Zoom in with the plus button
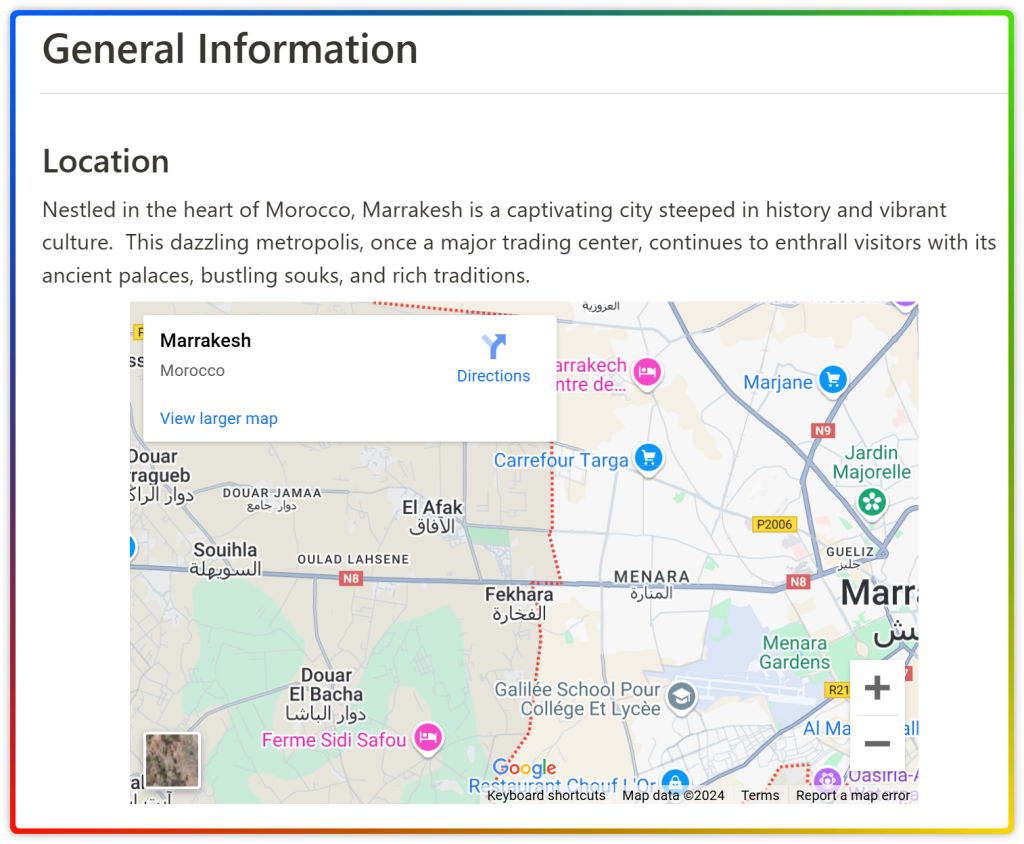 click(877, 688)
